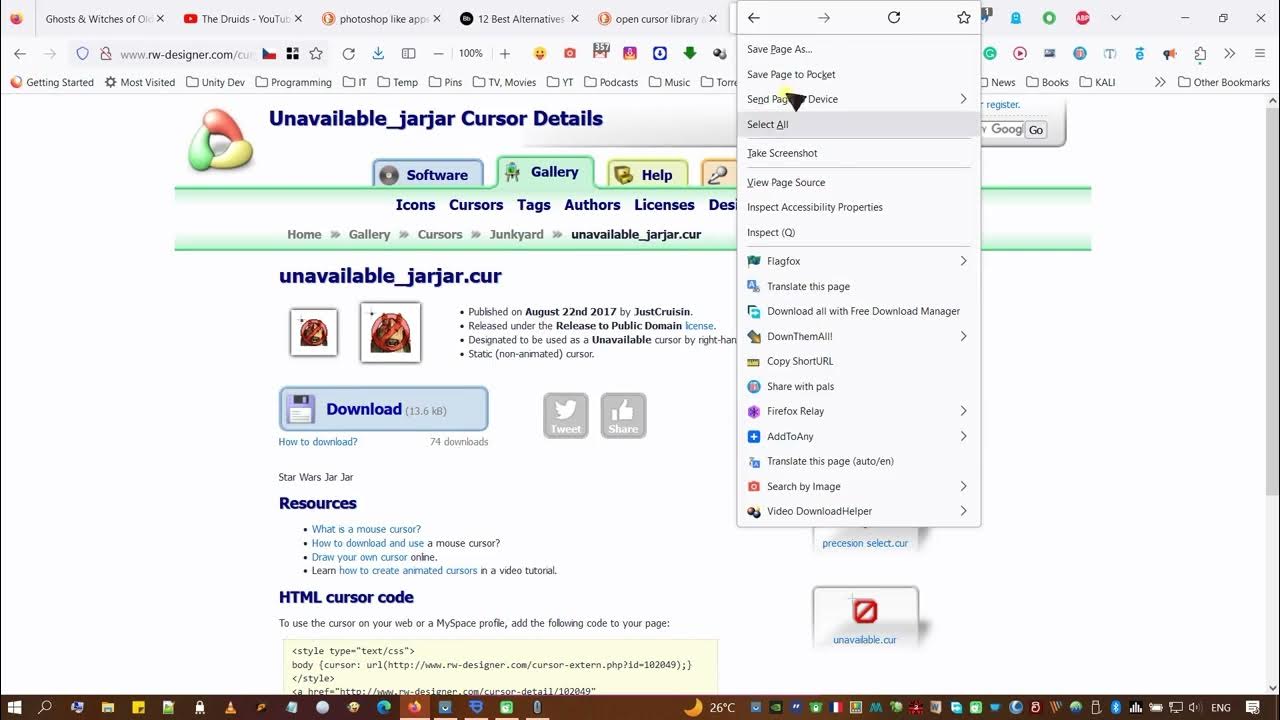Choose Take Screenshot from the context menu
This screenshot has height=720, width=1280.
point(858,153)
